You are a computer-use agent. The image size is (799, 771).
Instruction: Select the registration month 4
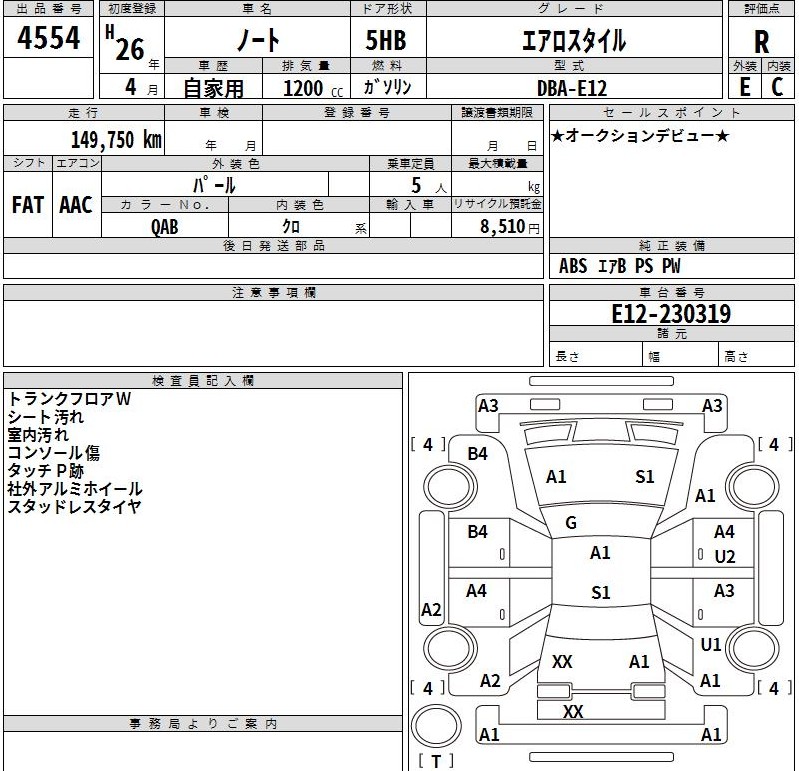(x=131, y=86)
